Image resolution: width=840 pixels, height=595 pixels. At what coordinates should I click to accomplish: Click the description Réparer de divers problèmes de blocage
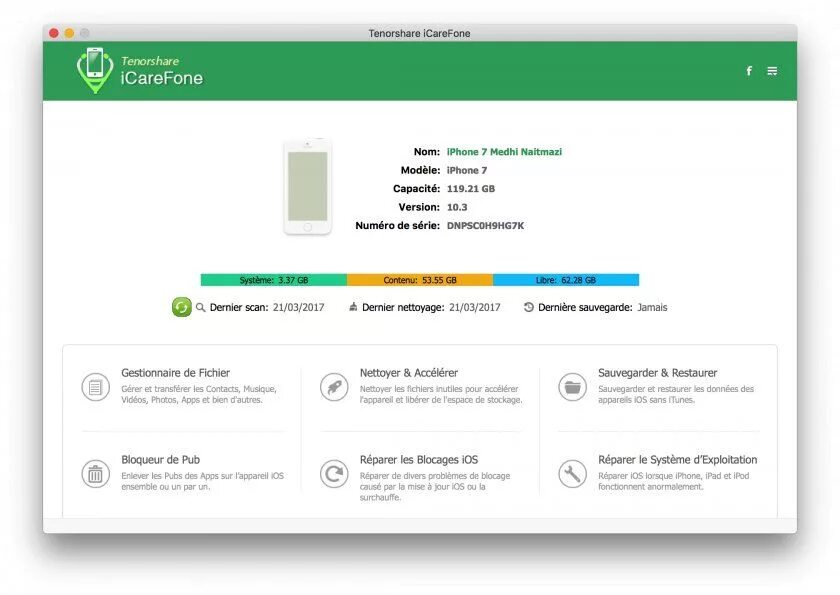click(435, 486)
